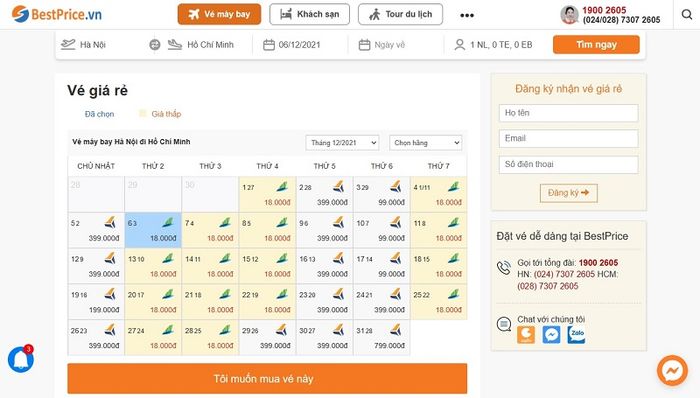Focus the Số điện thoại input field
The image size is (700, 398).
point(568,165)
